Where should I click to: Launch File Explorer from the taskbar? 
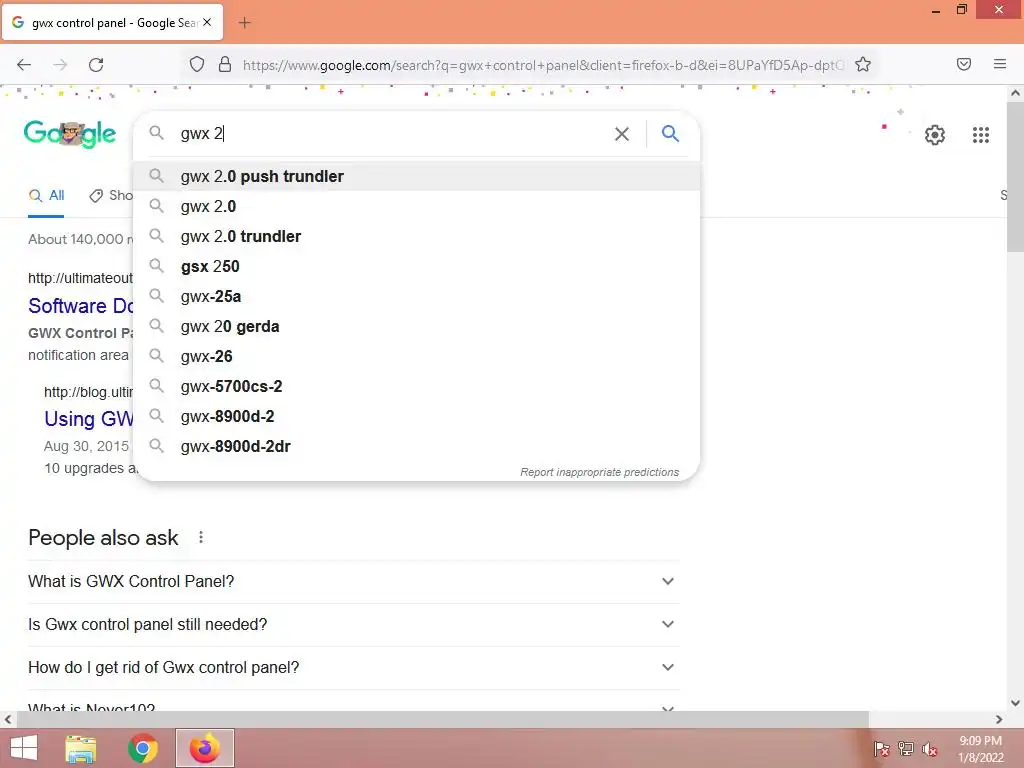click(x=81, y=748)
